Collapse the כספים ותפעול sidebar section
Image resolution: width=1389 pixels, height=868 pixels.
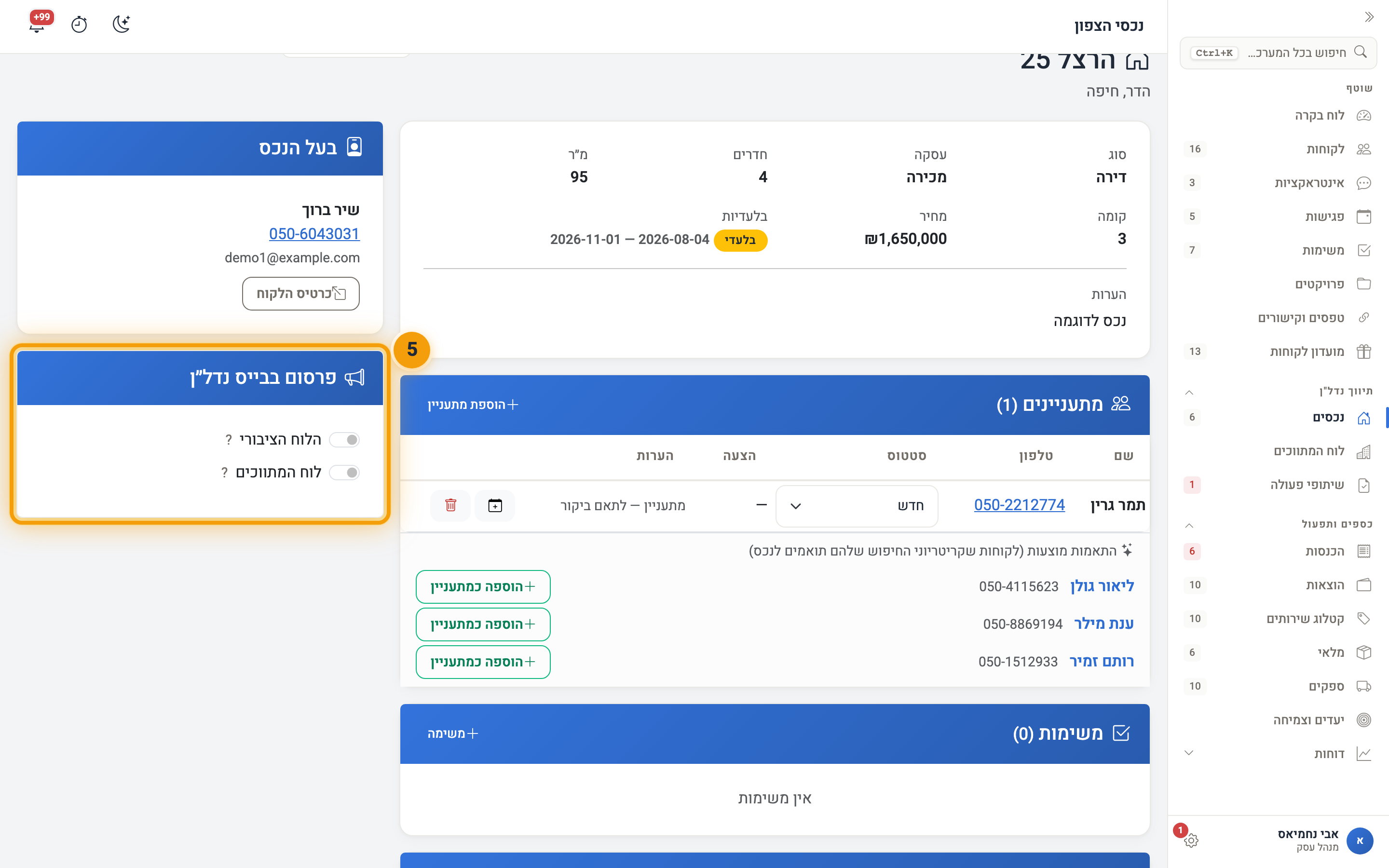(1189, 525)
